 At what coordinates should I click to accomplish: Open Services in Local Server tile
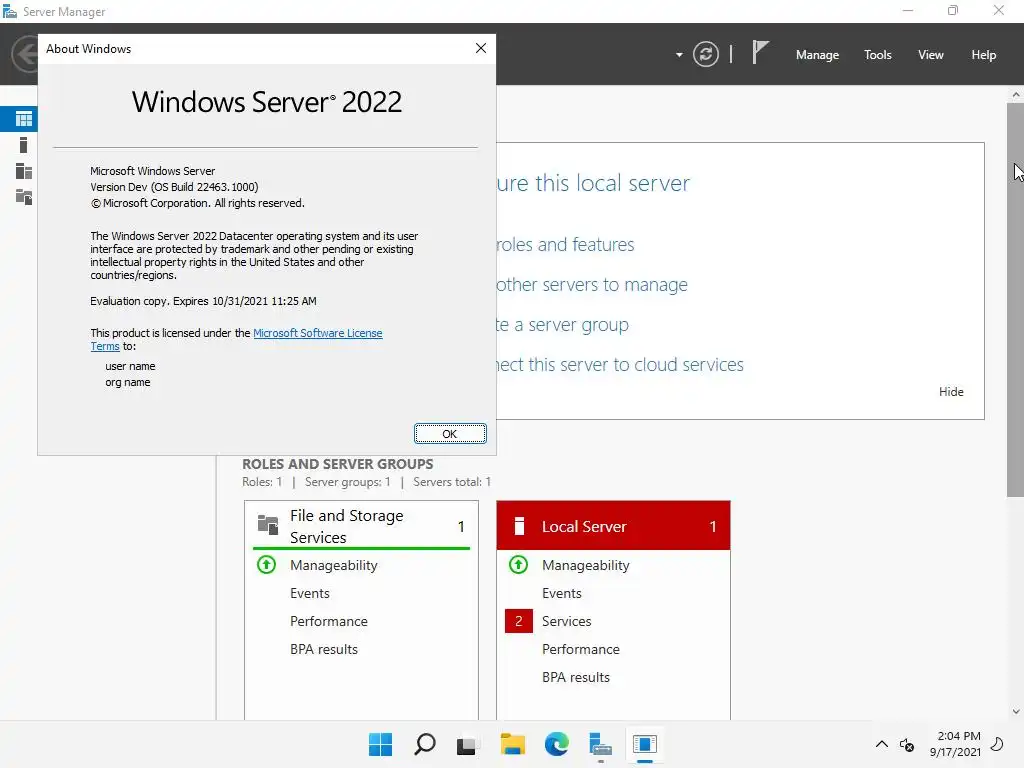(x=566, y=621)
